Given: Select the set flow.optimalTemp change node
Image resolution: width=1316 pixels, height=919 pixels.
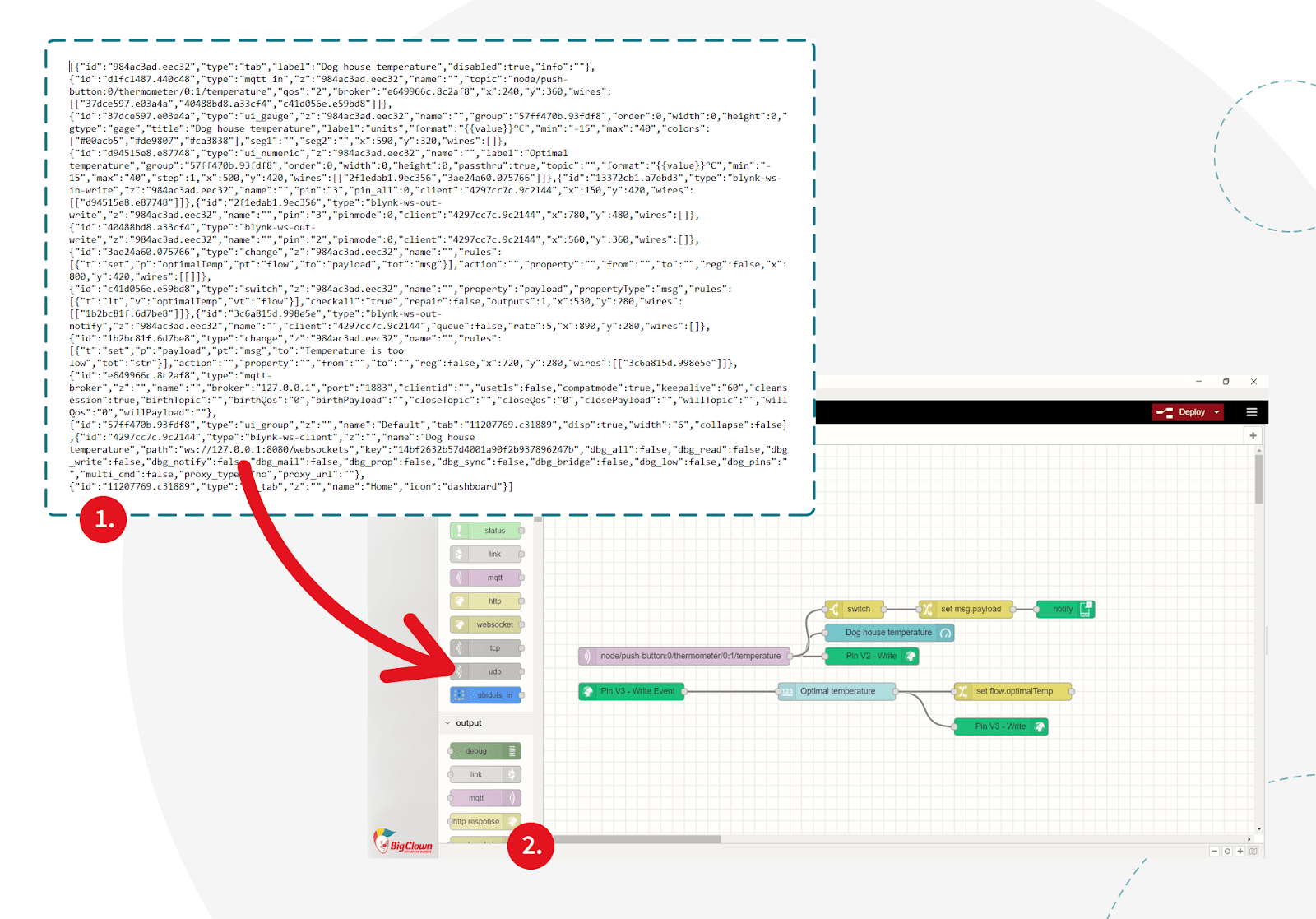Looking at the screenshot, I should 1013,691.
